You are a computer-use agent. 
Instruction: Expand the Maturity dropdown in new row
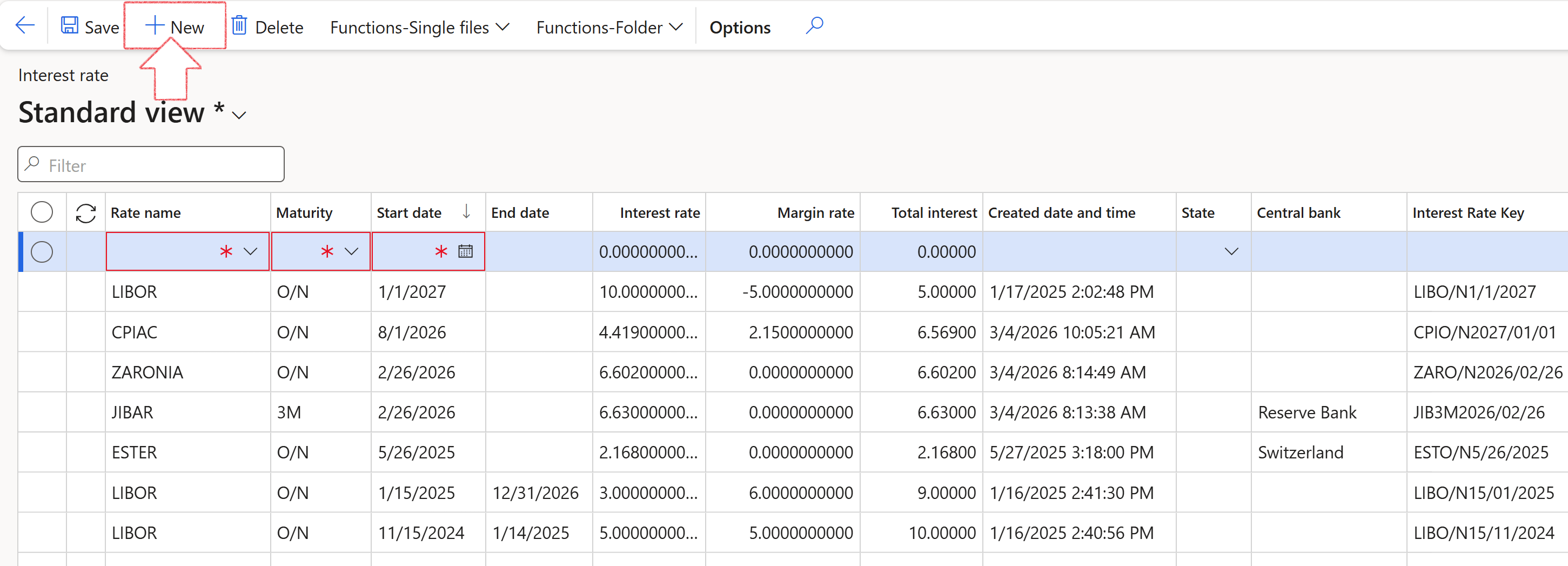[351, 251]
